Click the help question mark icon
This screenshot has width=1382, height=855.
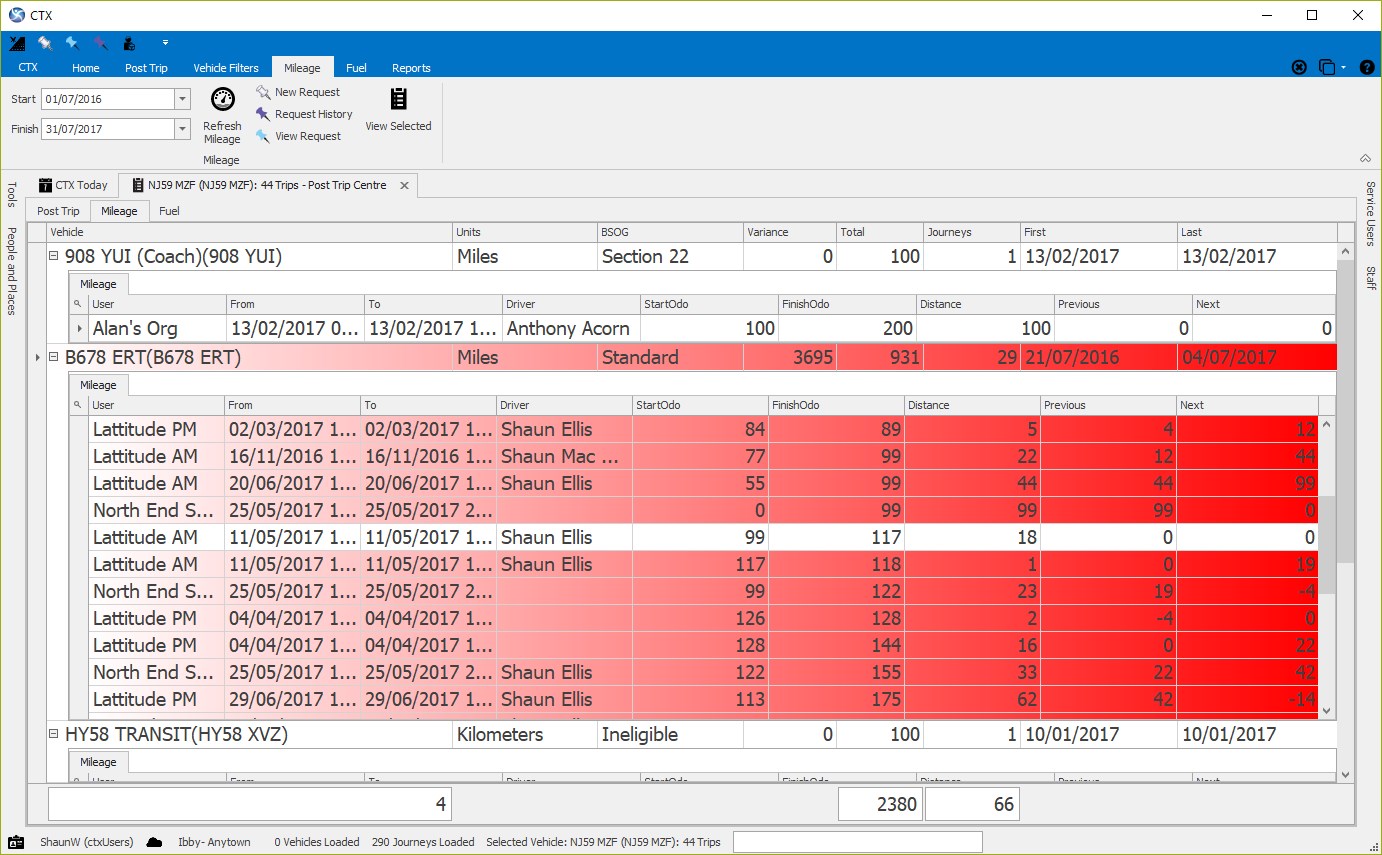pos(1367,67)
